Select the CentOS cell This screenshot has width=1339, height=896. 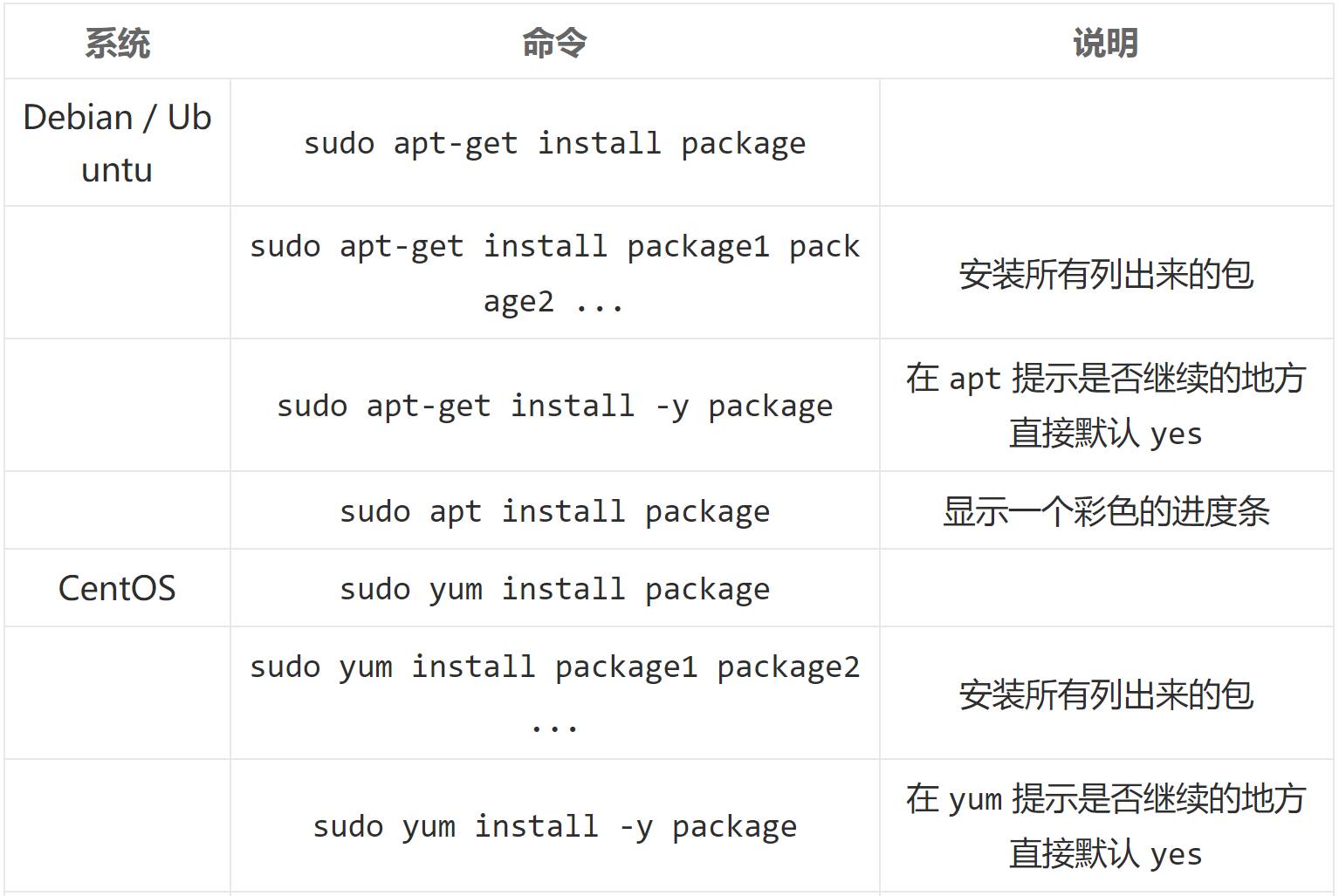(117, 588)
